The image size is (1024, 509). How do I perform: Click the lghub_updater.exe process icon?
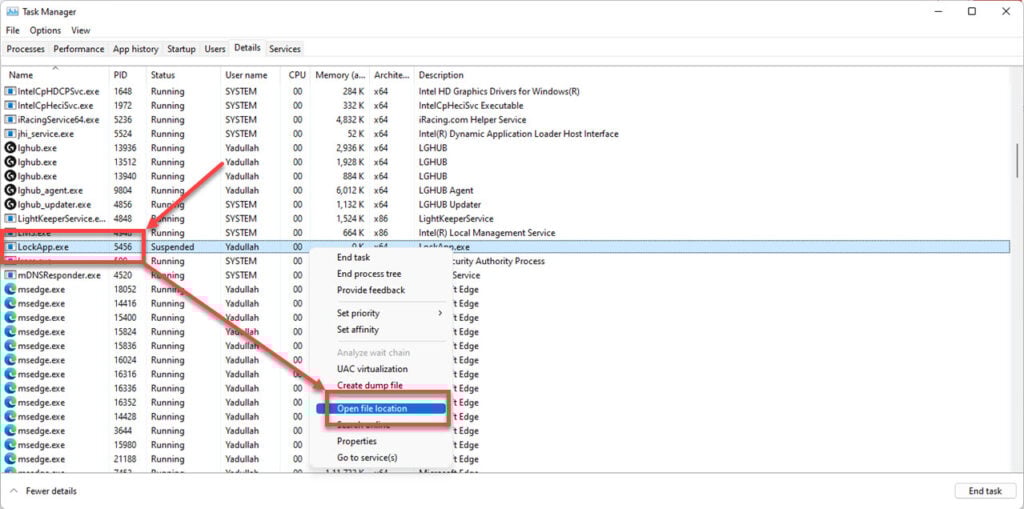tap(10, 205)
